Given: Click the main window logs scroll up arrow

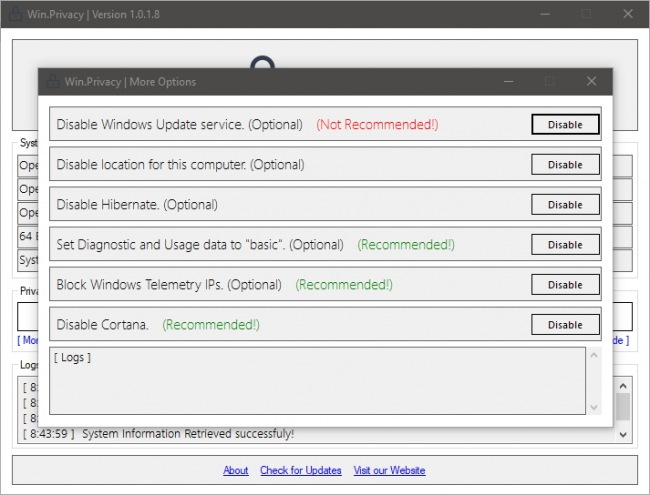Looking at the screenshot, I should coord(623,386).
